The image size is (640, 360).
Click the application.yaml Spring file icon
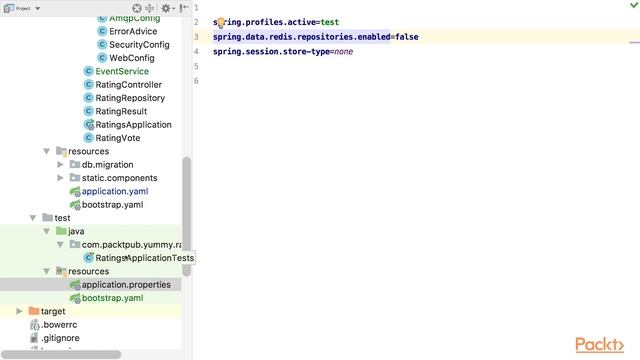[x=75, y=191]
